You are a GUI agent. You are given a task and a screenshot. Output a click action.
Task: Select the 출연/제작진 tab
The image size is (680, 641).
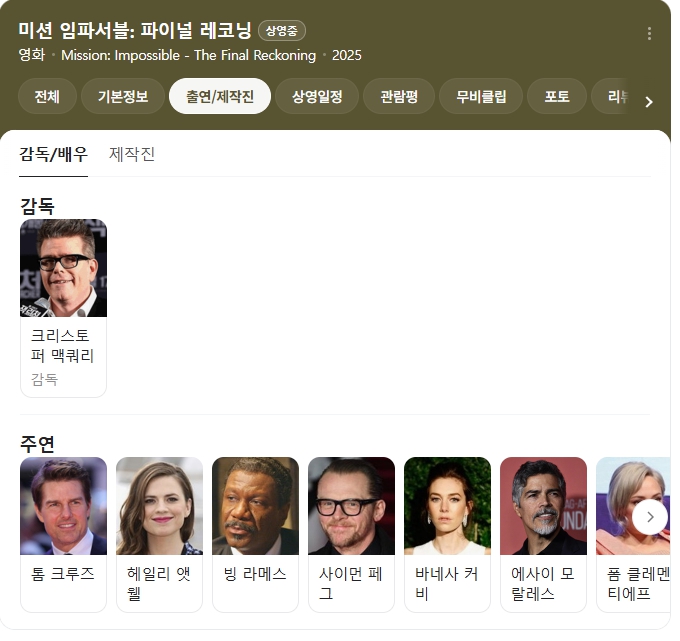point(220,96)
